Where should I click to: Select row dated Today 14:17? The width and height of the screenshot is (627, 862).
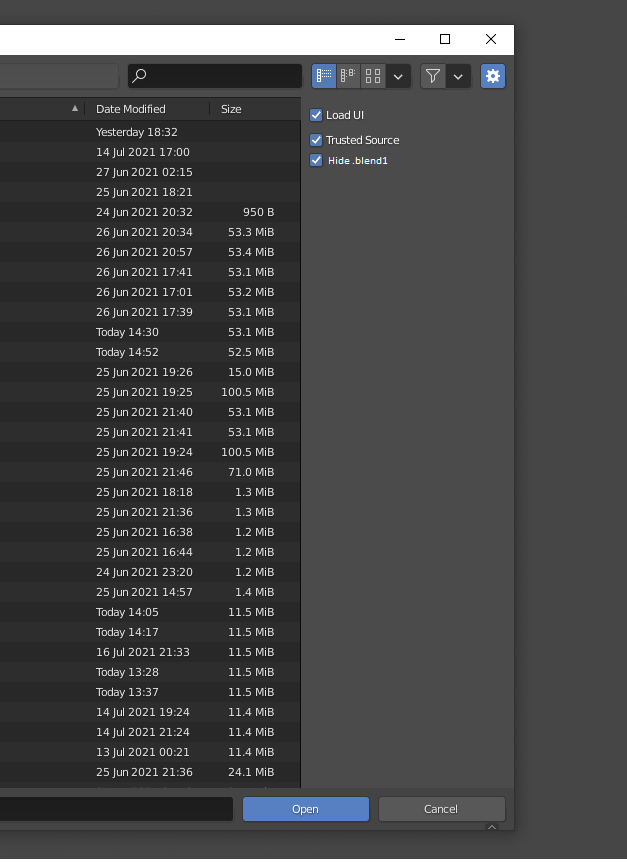click(x=150, y=632)
